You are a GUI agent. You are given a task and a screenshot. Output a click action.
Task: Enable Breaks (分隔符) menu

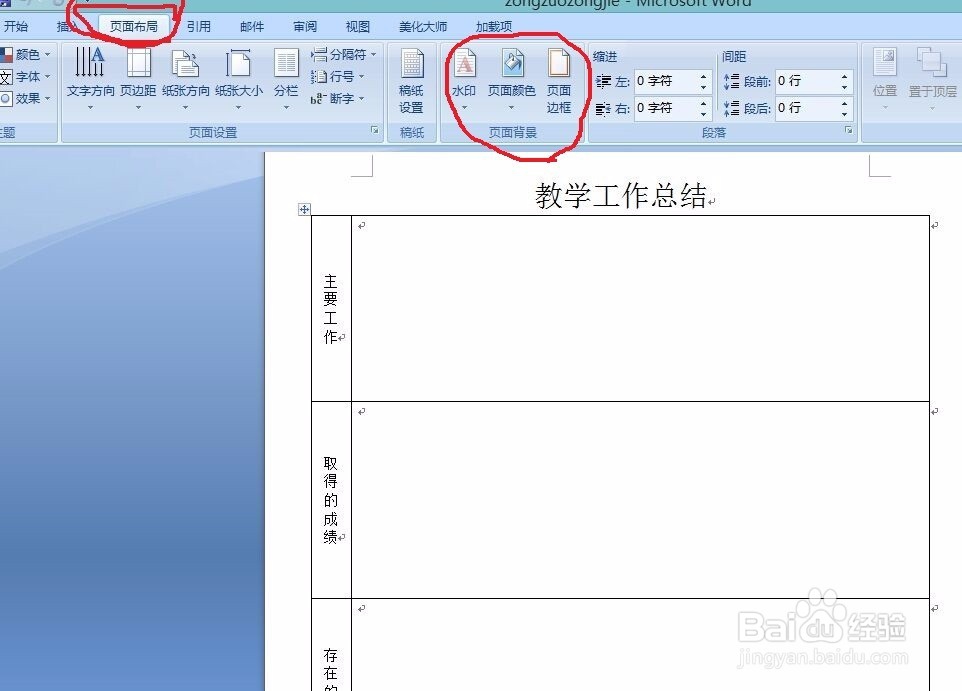[x=345, y=54]
